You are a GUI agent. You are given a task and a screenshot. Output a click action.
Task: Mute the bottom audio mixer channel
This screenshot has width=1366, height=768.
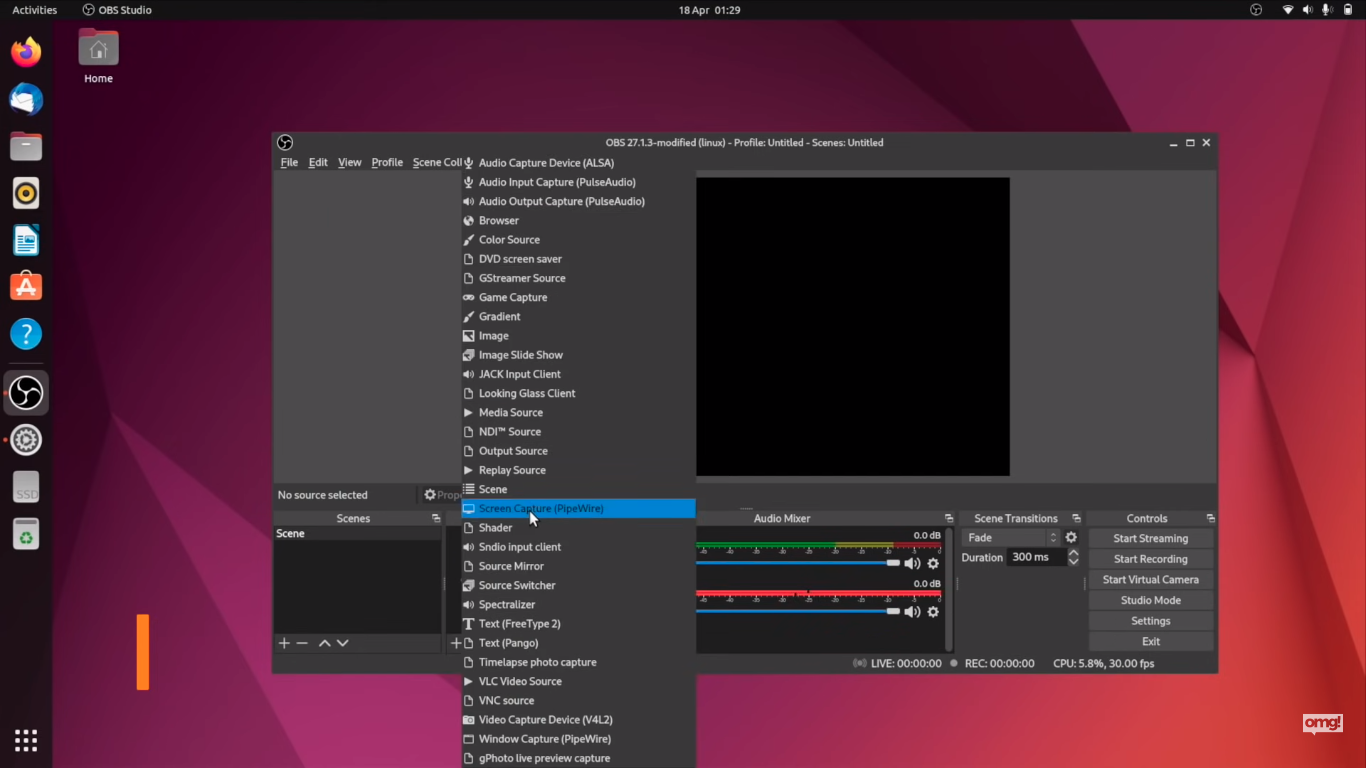click(x=912, y=612)
